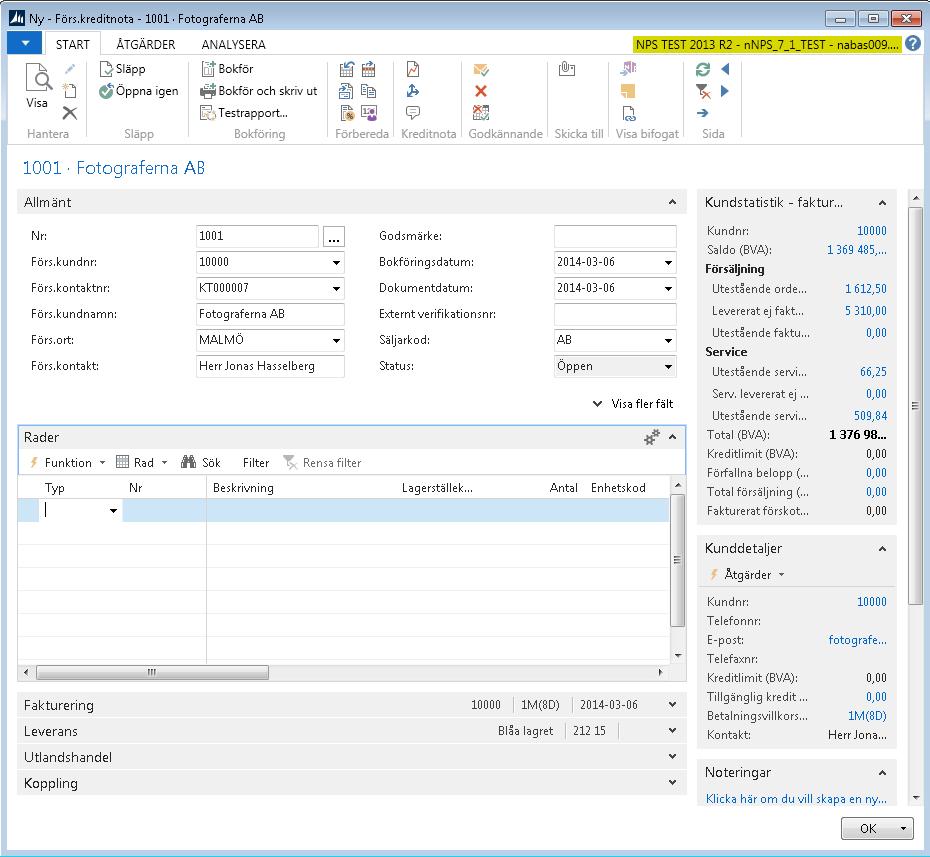Open the Förs.ort dropdown
The height and width of the screenshot is (857, 930).
pos(336,340)
